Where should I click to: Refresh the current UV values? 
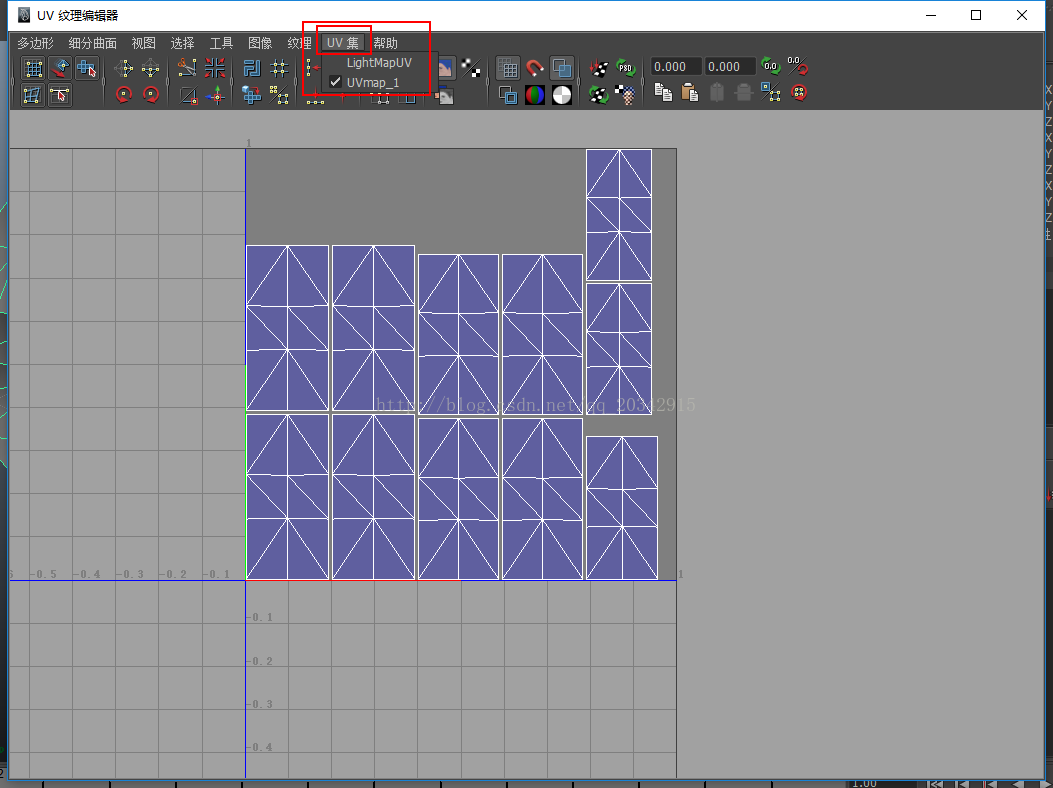tap(770, 67)
